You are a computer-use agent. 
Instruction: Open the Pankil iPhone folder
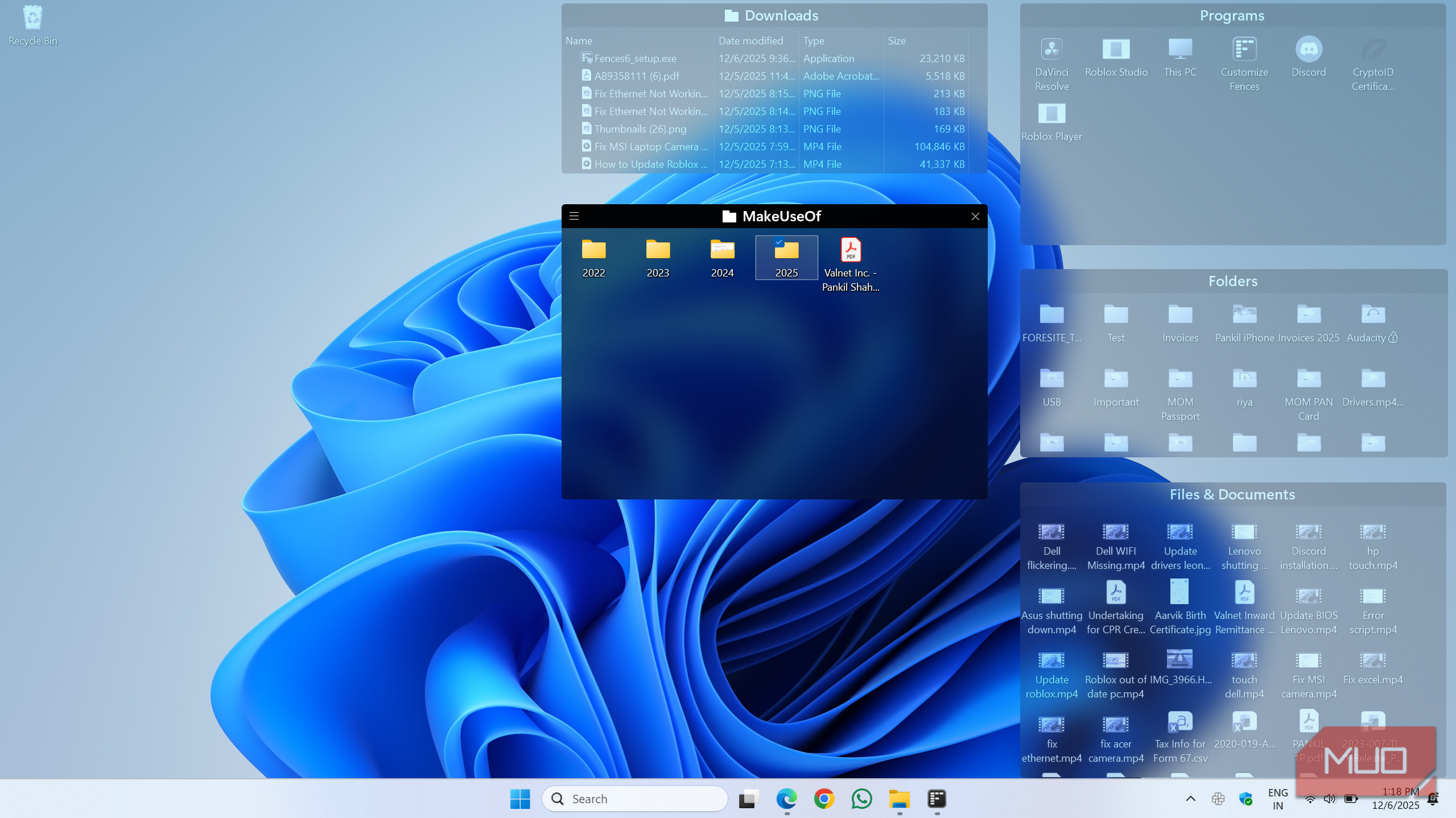(1244, 323)
